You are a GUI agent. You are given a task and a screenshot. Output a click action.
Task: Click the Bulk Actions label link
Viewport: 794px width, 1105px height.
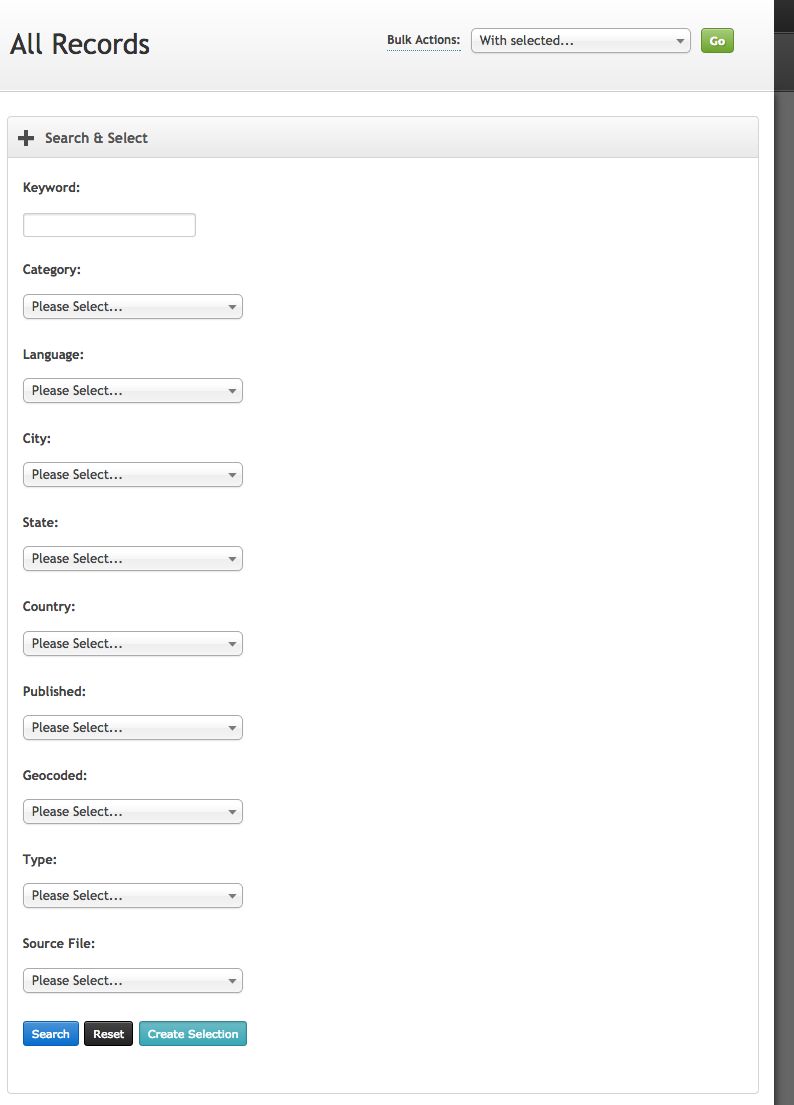[423, 40]
